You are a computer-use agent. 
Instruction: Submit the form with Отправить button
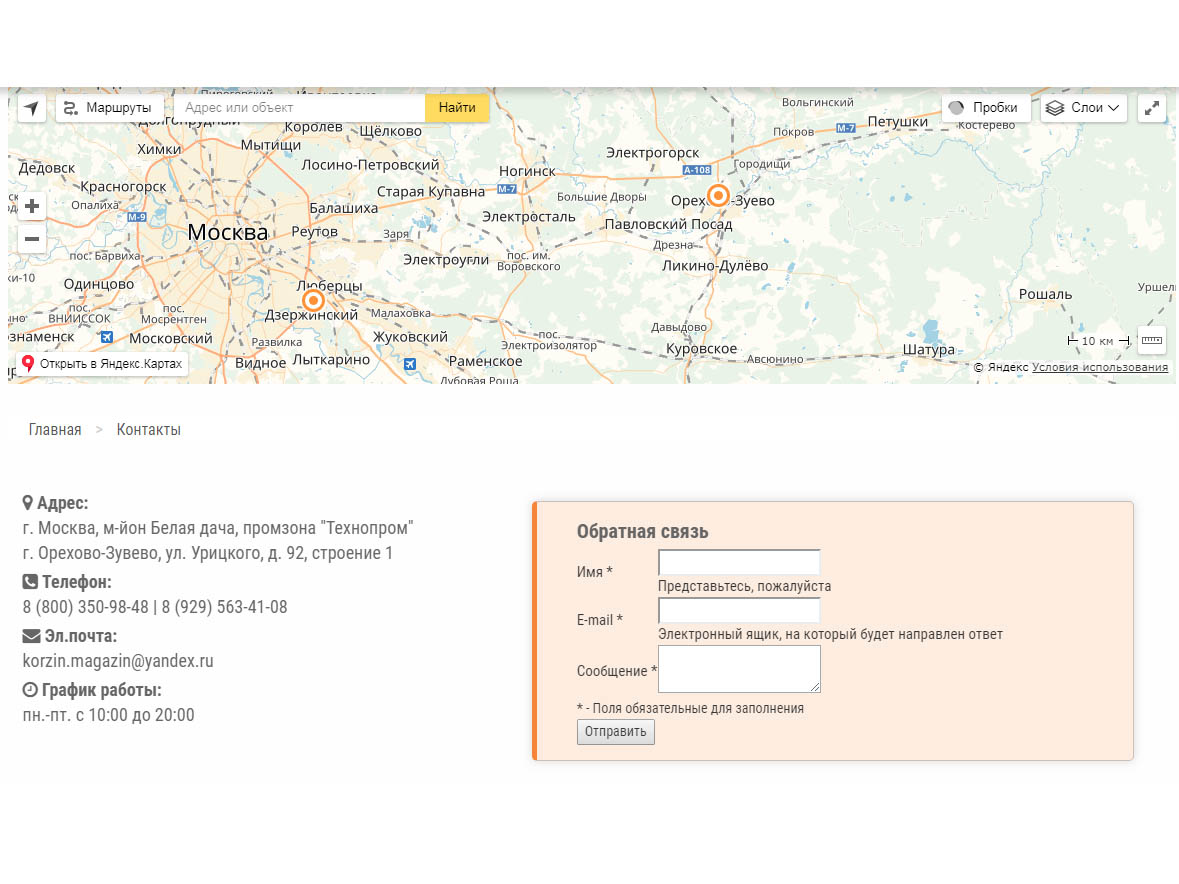click(615, 732)
